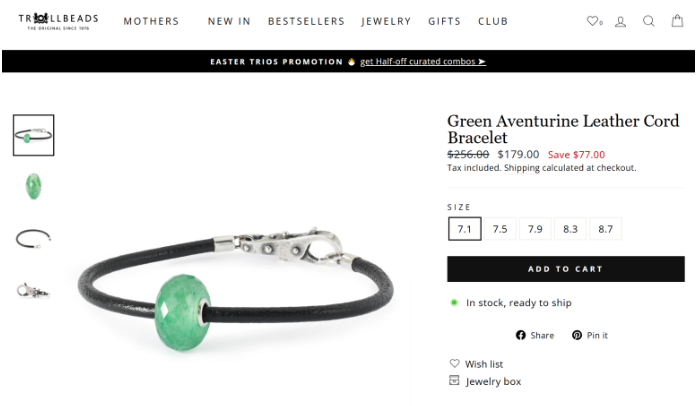Screen dimensions: 699x406
Task: Click the Trollbeads logo
Action: (58, 21)
